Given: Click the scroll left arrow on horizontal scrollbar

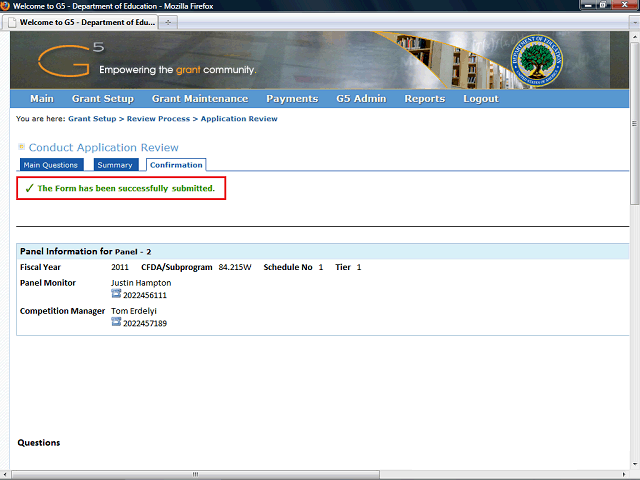Looking at the screenshot, I should (x=5, y=474).
